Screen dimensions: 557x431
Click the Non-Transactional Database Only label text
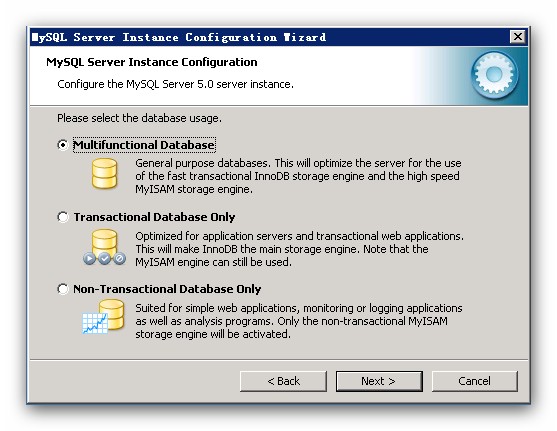click(x=167, y=289)
